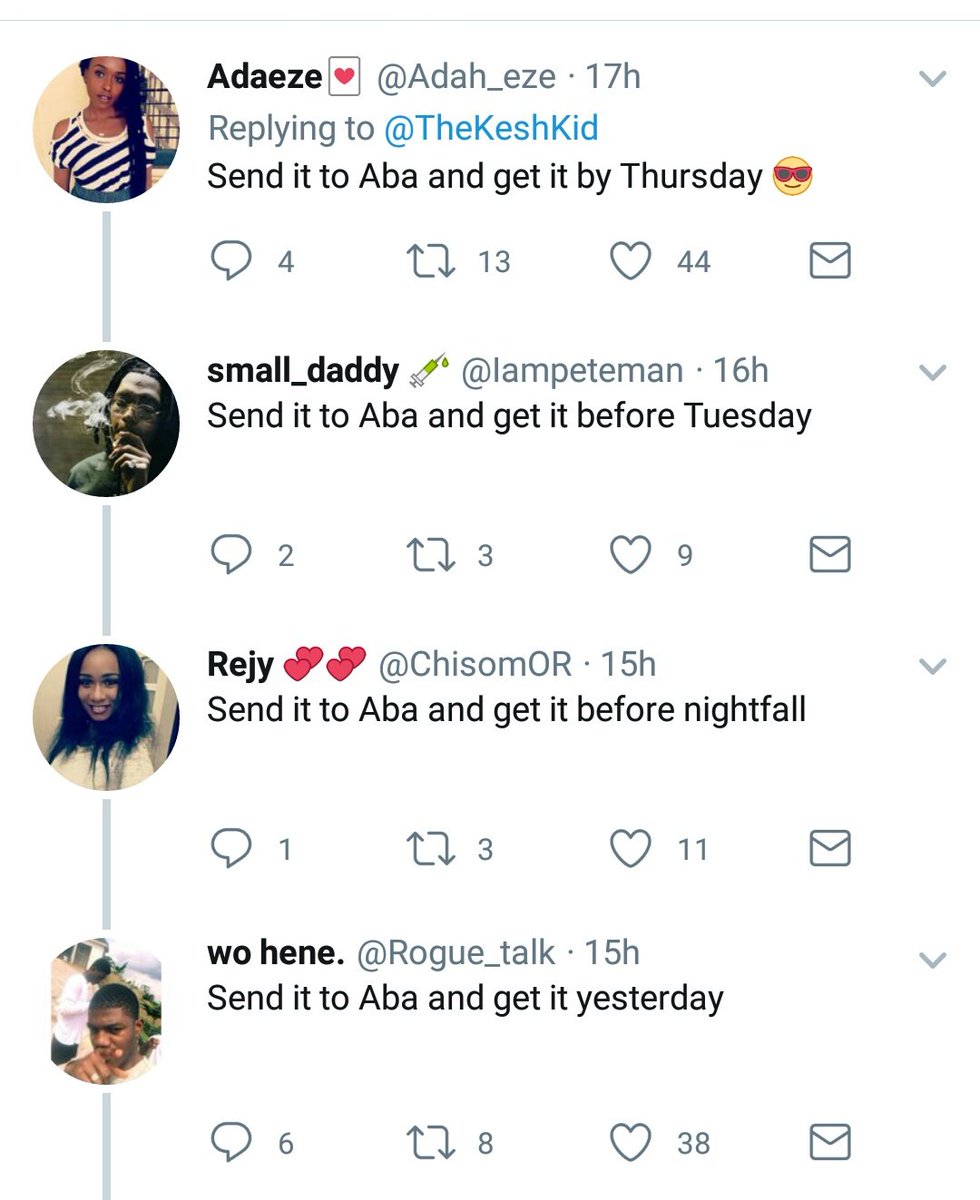
Task: Send Adaeze's tweet via direct message
Action: pyautogui.click(x=829, y=262)
